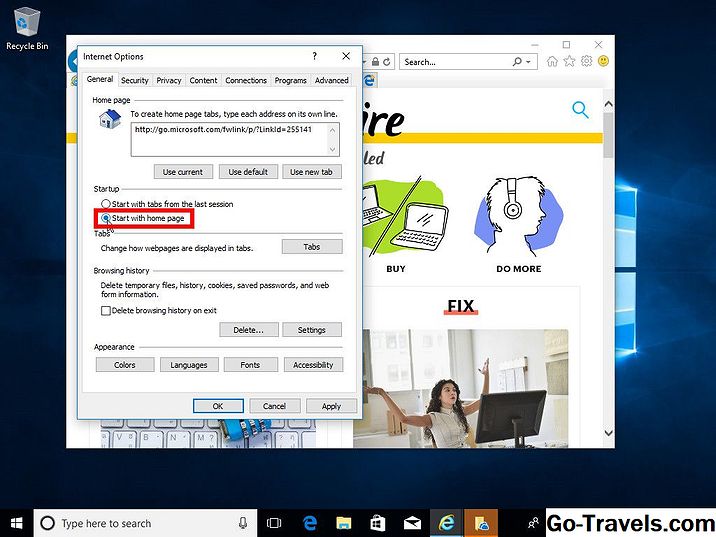
Task: Click the Internet Explorer taskbar icon
Action: (447, 523)
